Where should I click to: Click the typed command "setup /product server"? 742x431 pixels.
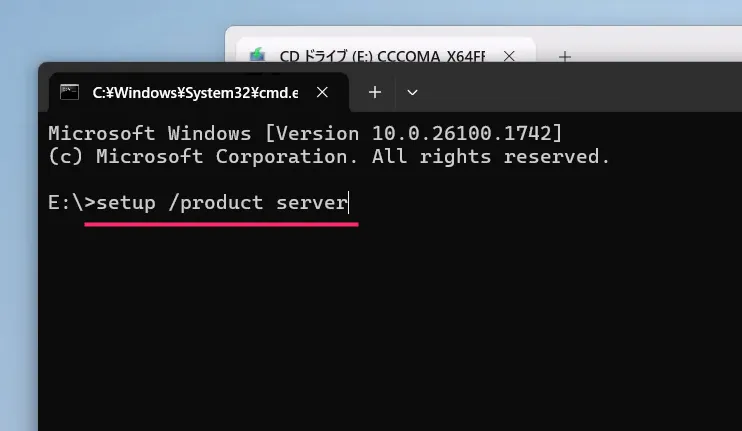point(222,203)
